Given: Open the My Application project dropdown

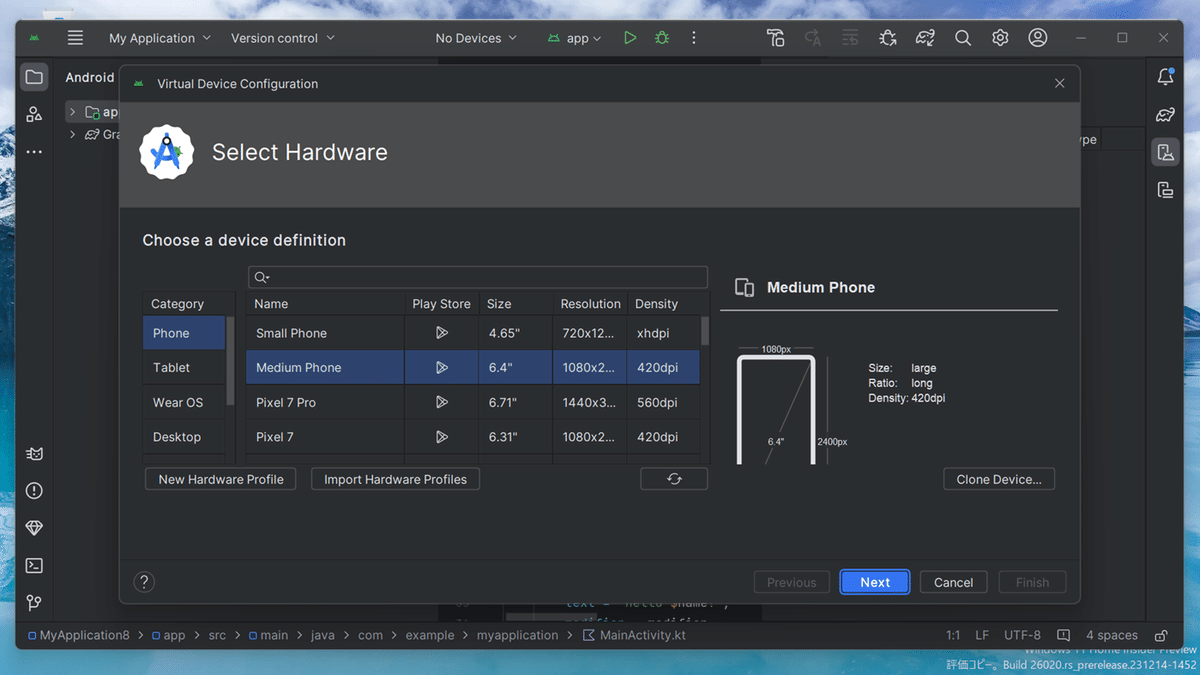Looking at the screenshot, I should click(160, 38).
